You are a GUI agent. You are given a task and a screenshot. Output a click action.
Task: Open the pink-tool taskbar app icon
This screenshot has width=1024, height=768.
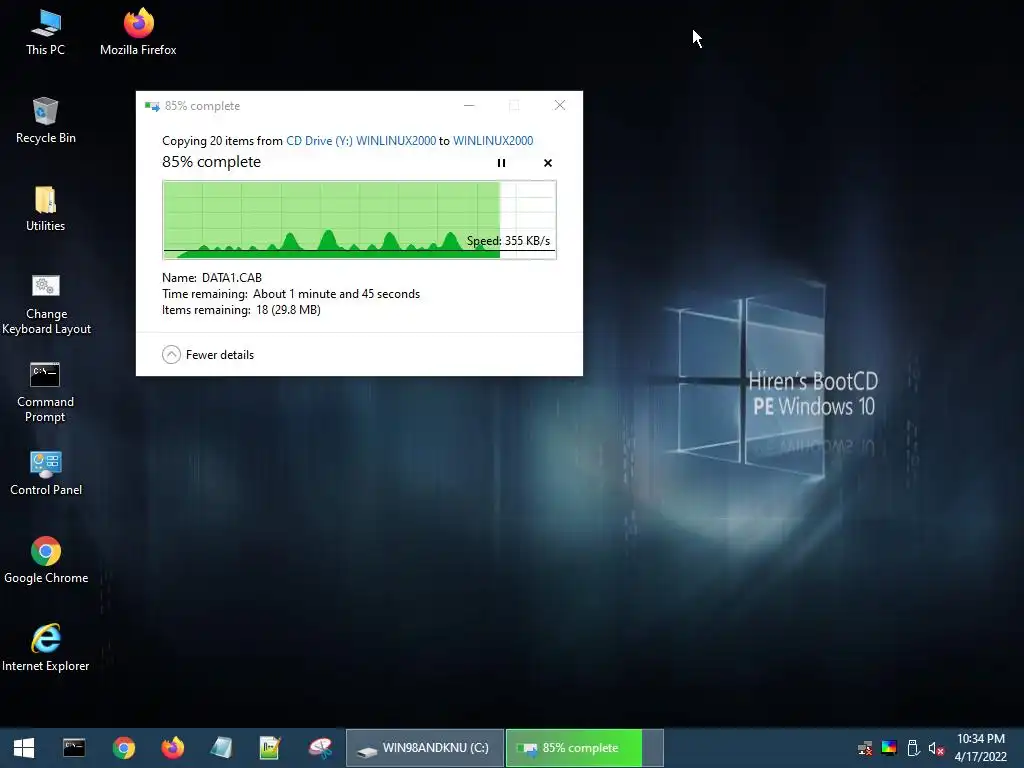(320, 748)
